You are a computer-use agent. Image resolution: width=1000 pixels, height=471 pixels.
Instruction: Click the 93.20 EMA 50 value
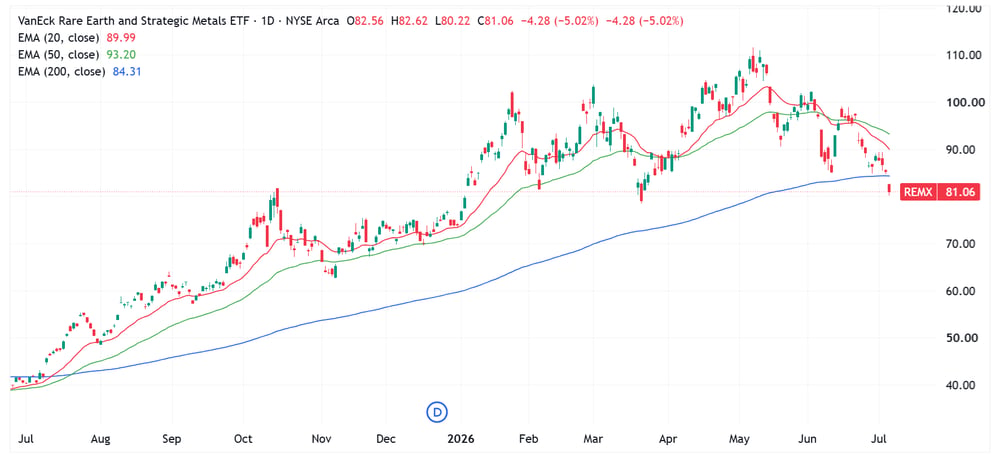tap(122, 55)
